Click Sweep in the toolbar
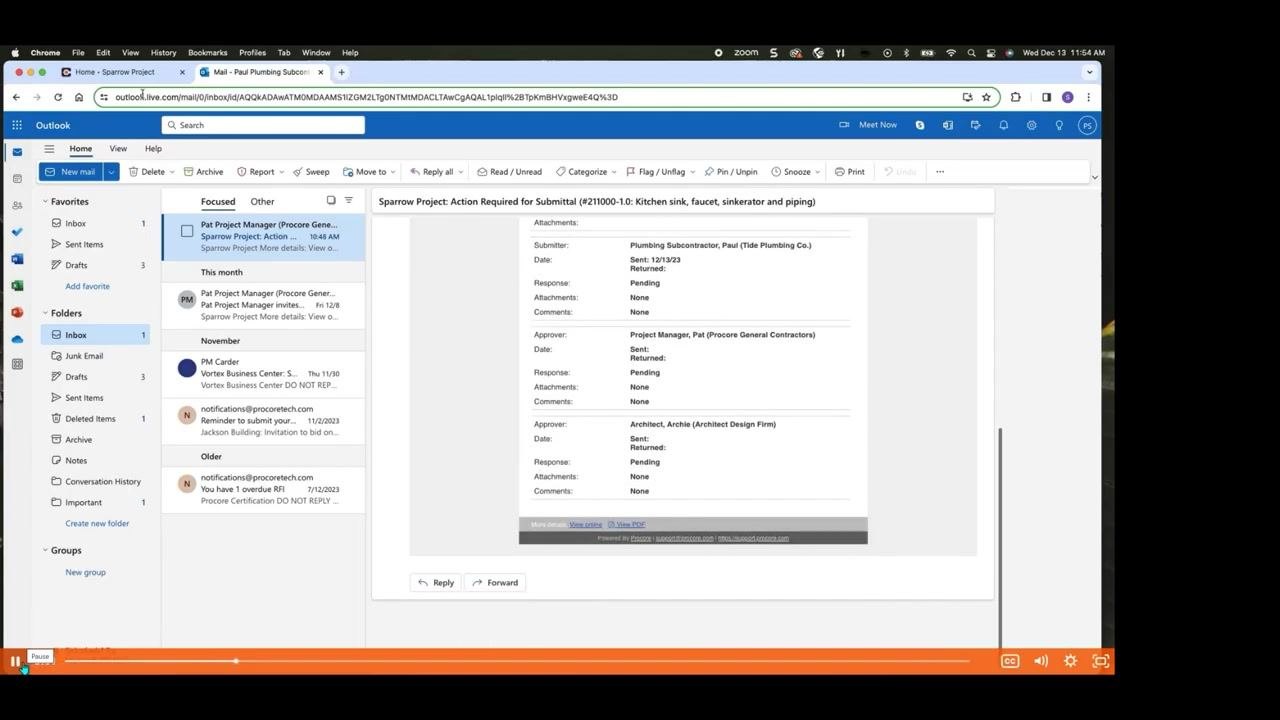This screenshot has height=720, width=1280. tap(311, 172)
